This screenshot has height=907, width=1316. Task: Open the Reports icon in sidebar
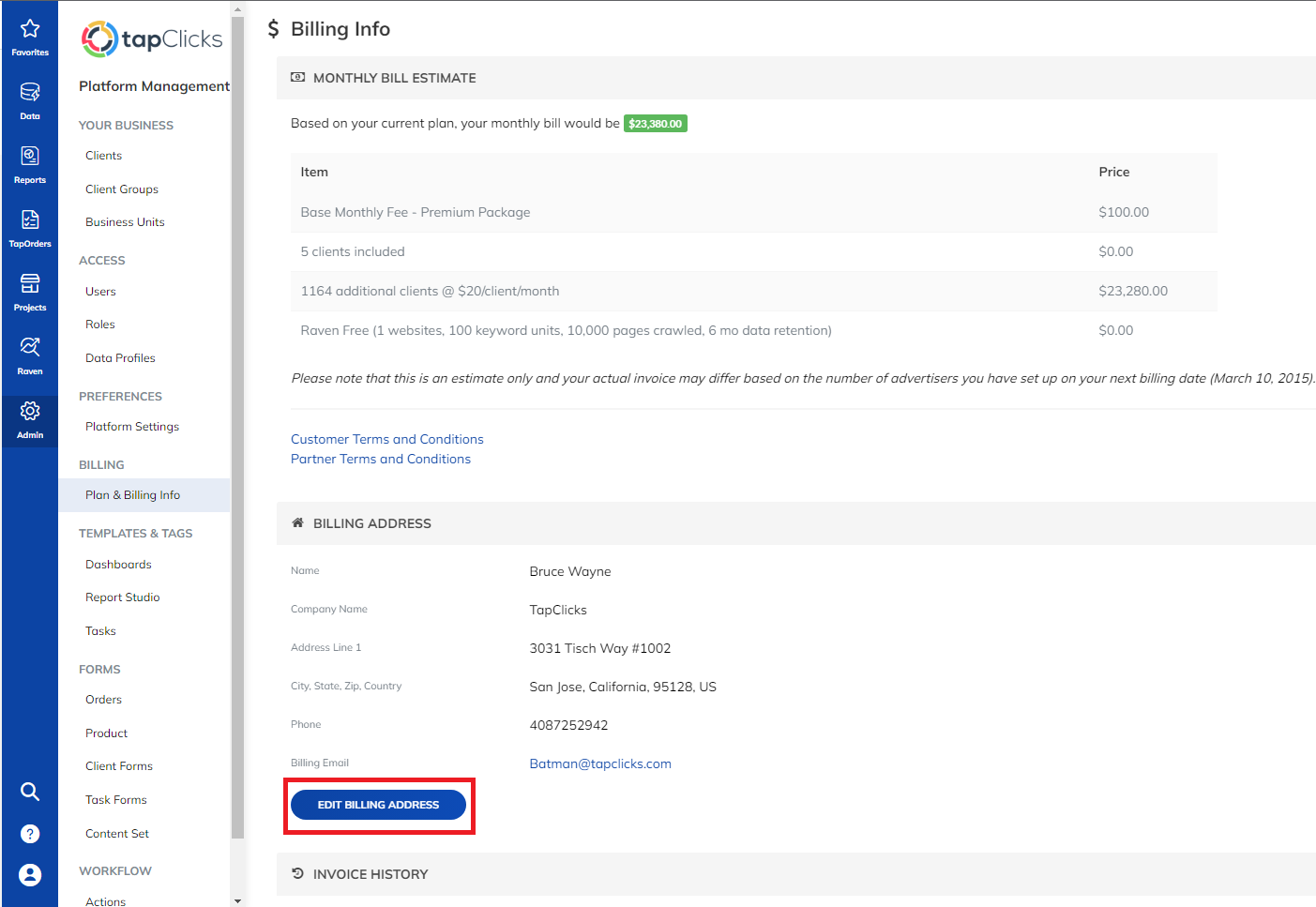pyautogui.click(x=30, y=156)
